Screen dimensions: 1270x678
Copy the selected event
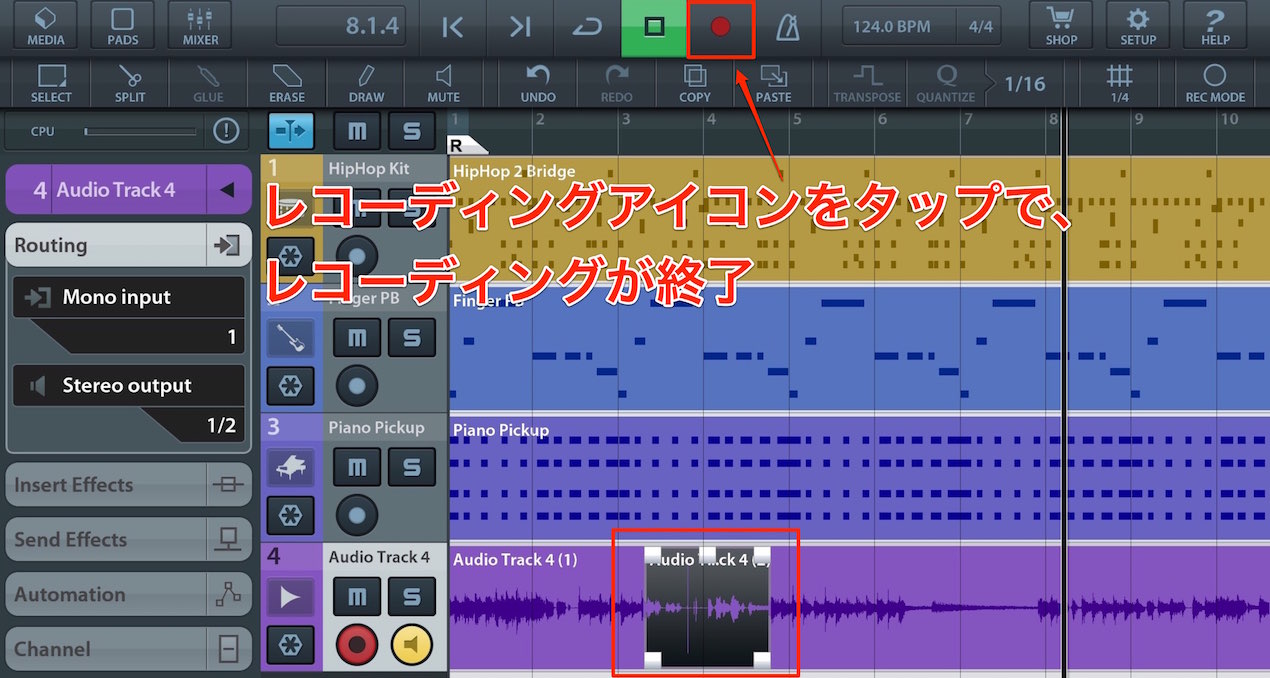[694, 83]
